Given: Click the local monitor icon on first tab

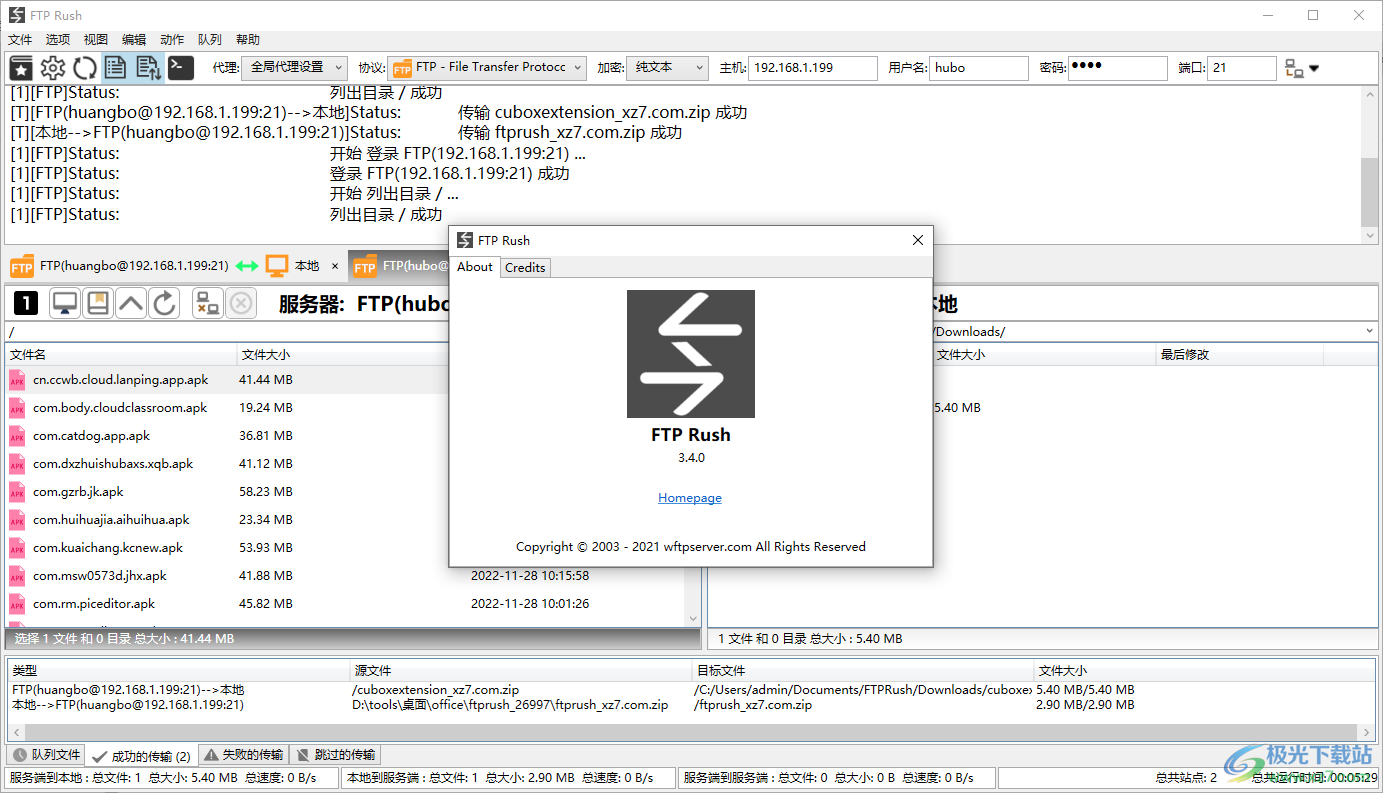Looking at the screenshot, I should click(x=277, y=266).
